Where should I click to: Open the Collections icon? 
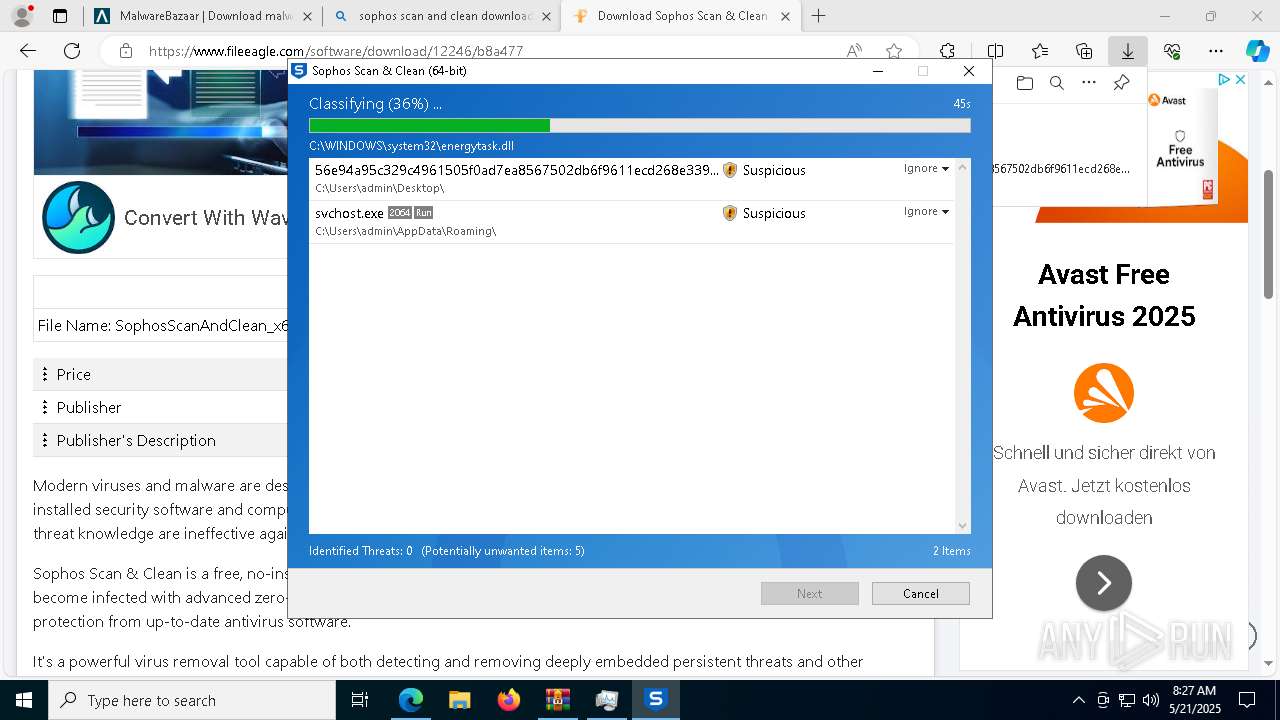click(x=1084, y=51)
